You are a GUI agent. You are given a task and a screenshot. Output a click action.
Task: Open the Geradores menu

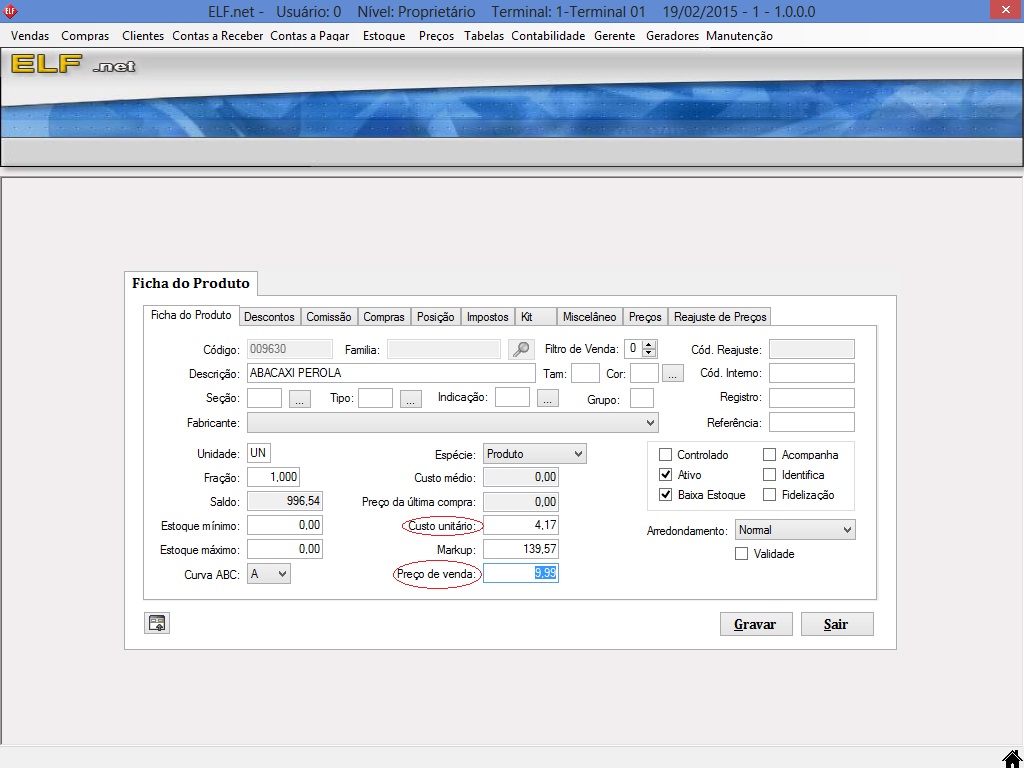coord(672,36)
